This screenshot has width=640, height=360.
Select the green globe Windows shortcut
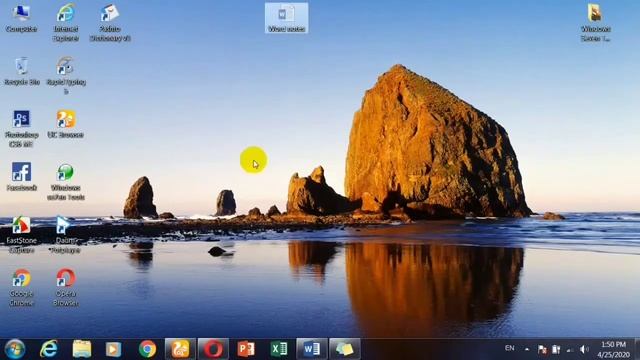tap(66, 182)
